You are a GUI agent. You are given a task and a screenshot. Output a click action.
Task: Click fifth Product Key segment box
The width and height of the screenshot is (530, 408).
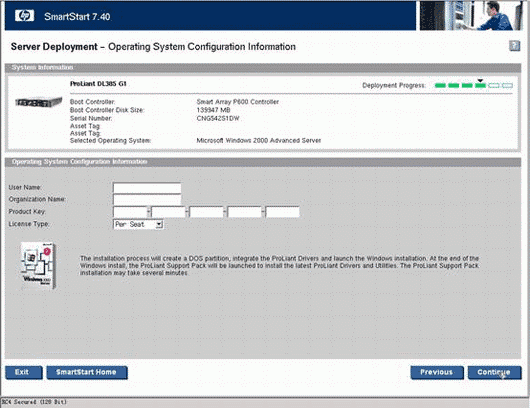pos(282,212)
